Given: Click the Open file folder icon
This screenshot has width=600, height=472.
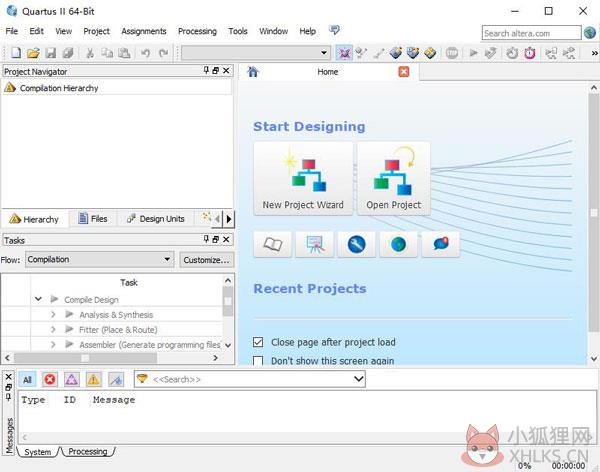Looking at the screenshot, I should point(33,53).
